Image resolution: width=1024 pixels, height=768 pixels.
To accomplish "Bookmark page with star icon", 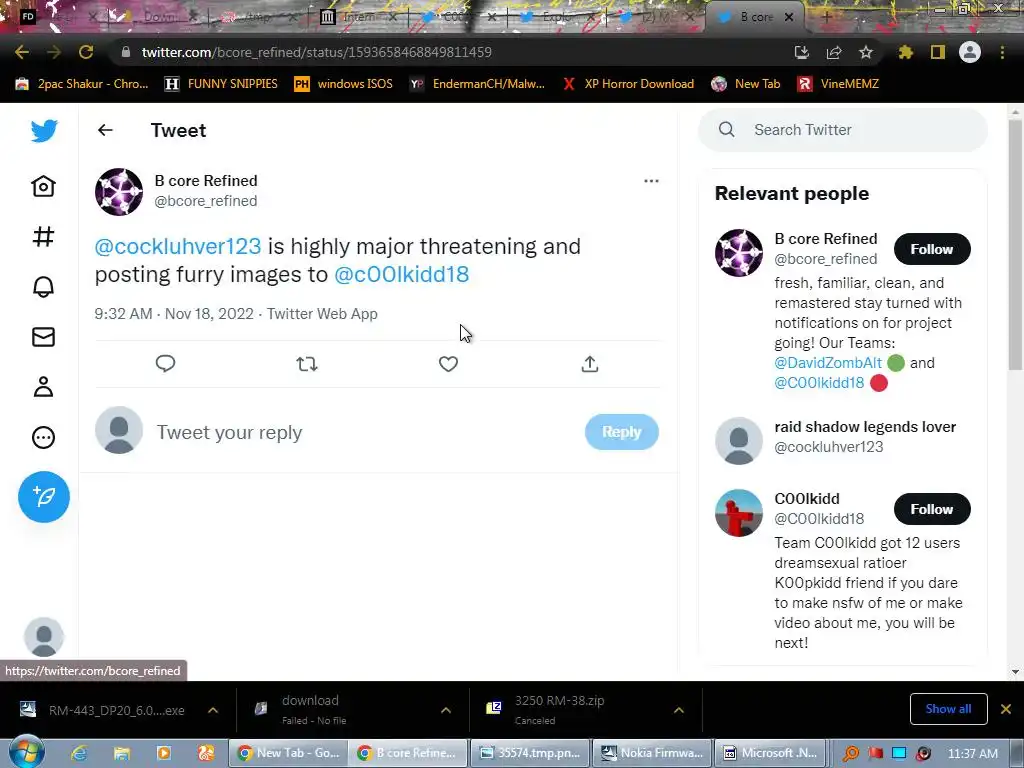I will point(866,52).
